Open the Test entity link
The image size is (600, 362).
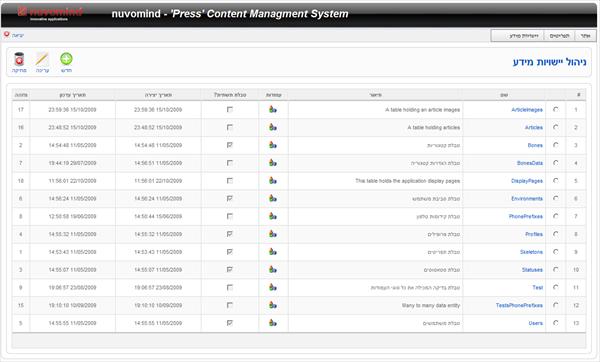(x=538, y=288)
